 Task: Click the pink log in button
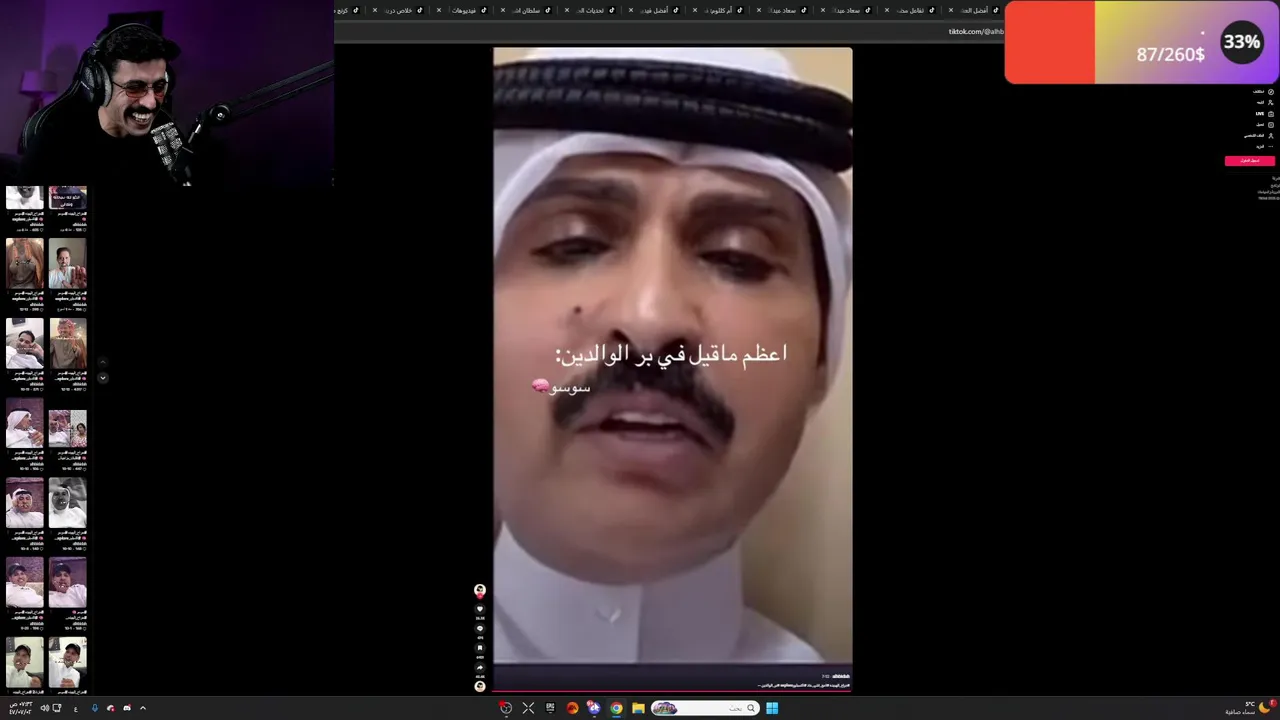click(1250, 161)
